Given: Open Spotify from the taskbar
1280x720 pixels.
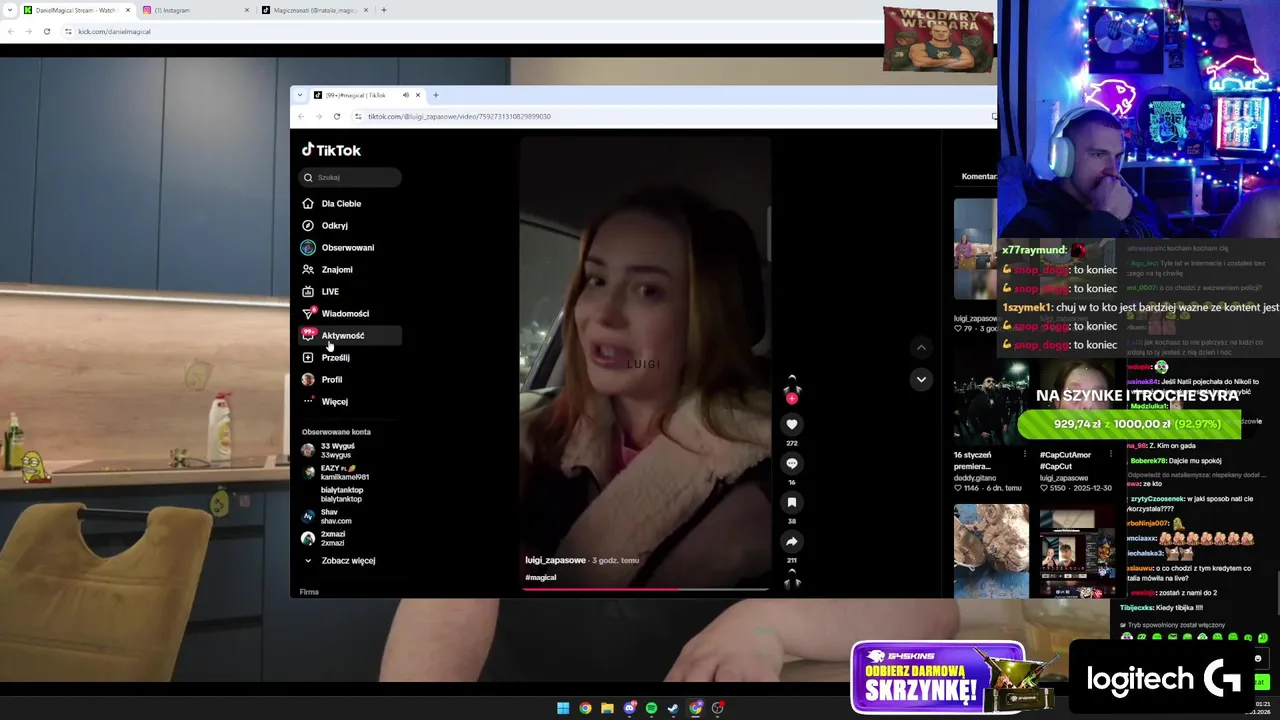Looking at the screenshot, I should [651, 708].
